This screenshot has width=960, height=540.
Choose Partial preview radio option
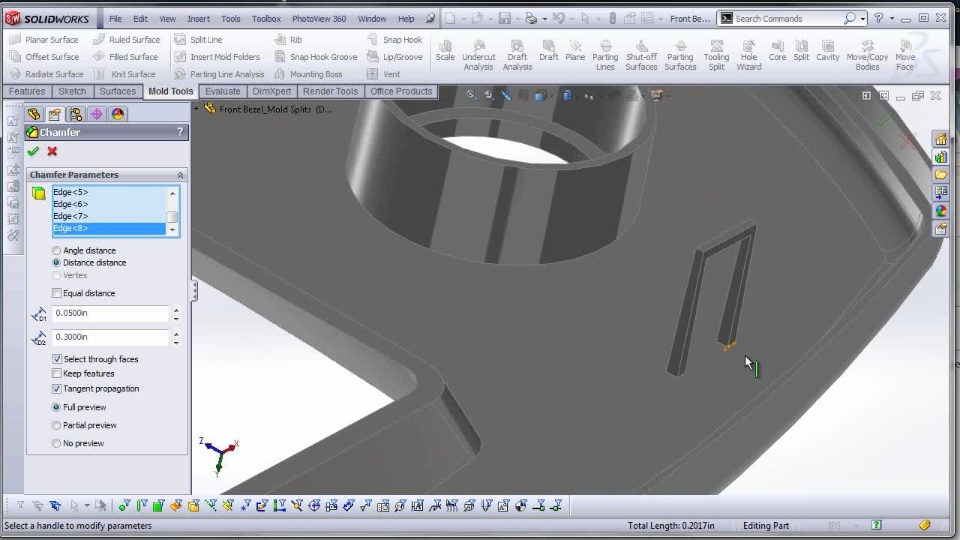tap(56, 426)
